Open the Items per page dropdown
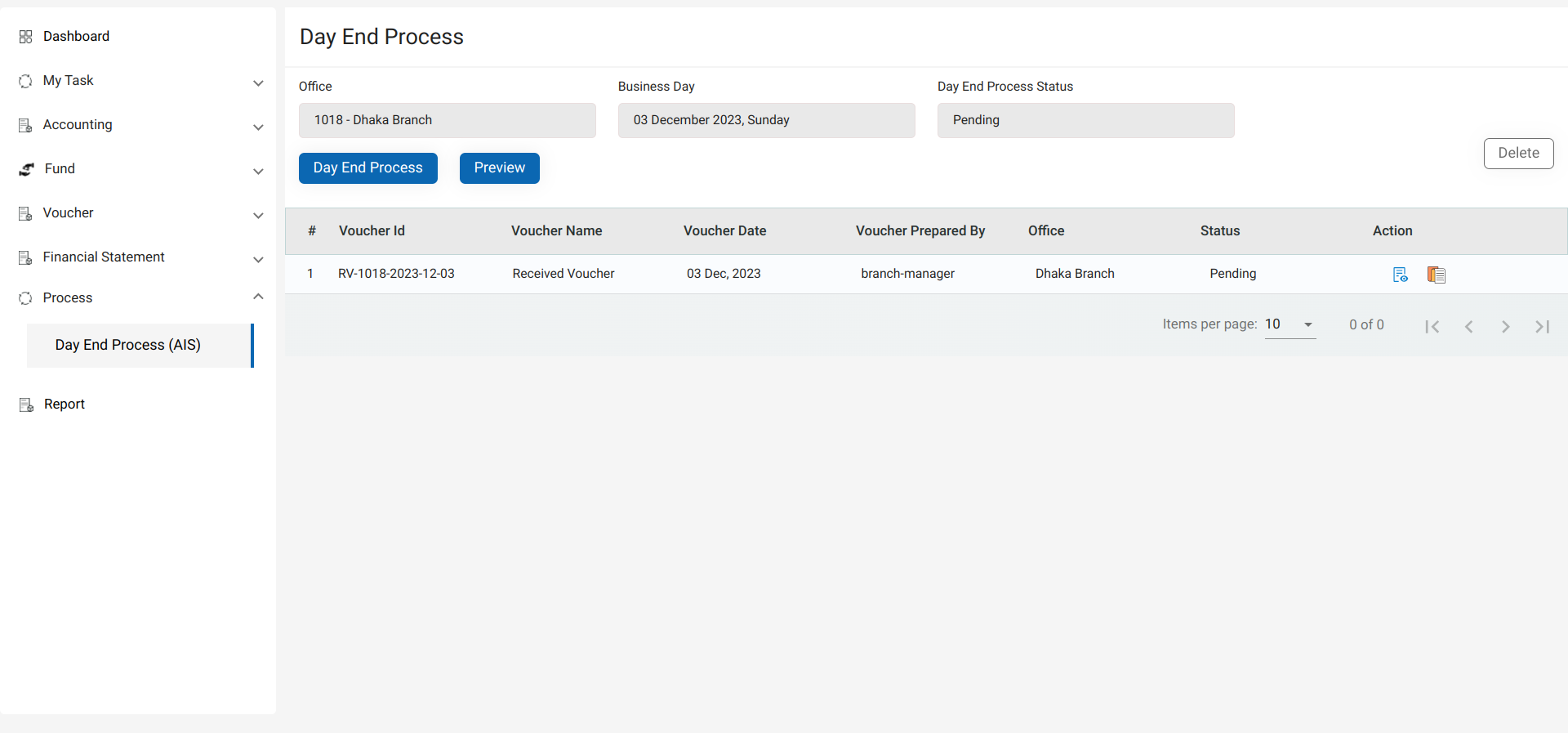This screenshot has width=1568, height=733. click(1290, 324)
